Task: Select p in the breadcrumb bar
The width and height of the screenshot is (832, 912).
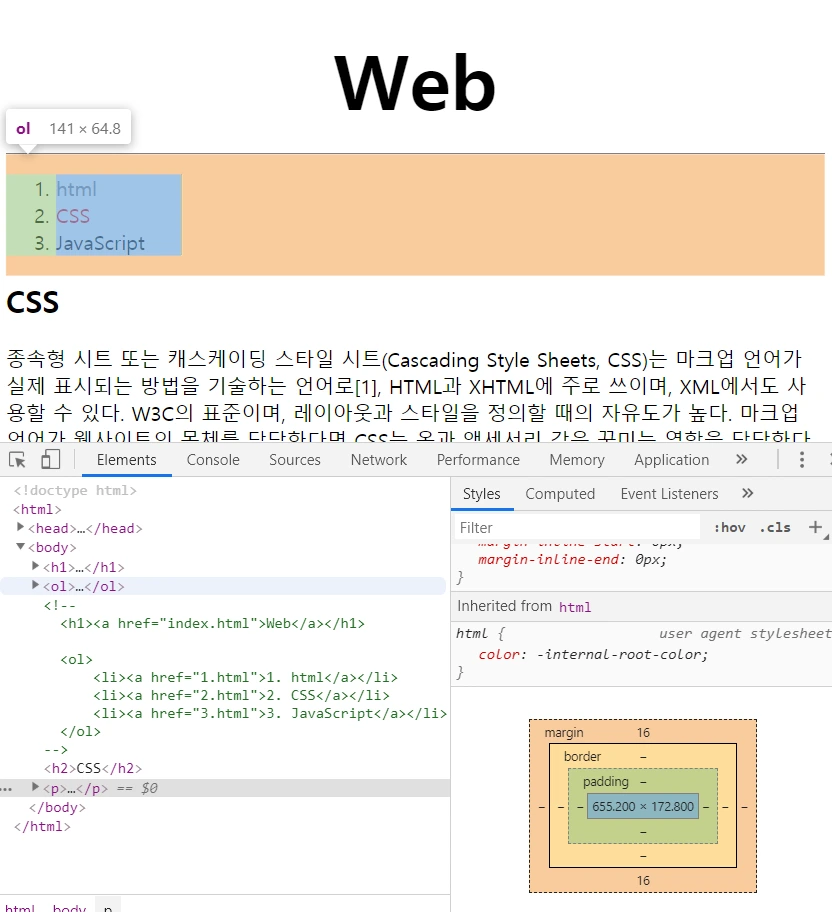Action: tap(108, 906)
